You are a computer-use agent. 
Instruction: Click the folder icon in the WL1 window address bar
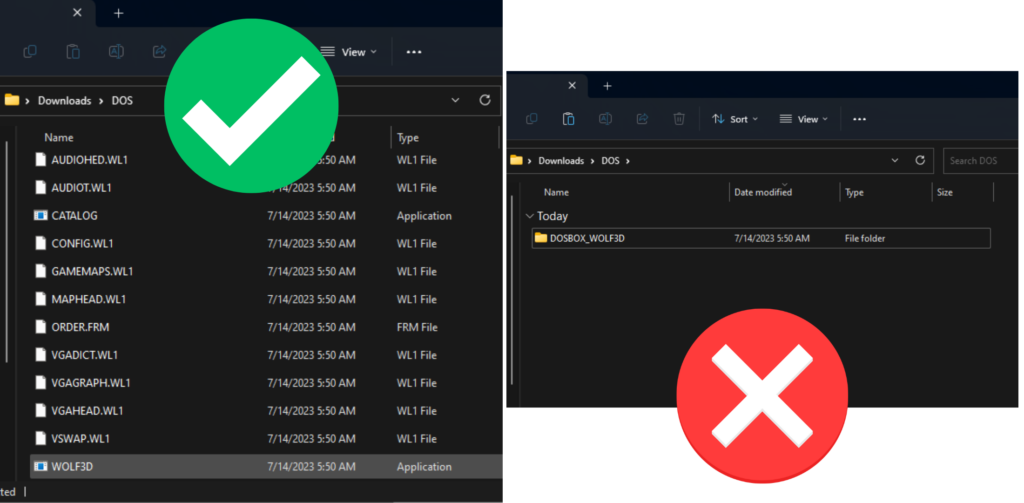(12, 100)
